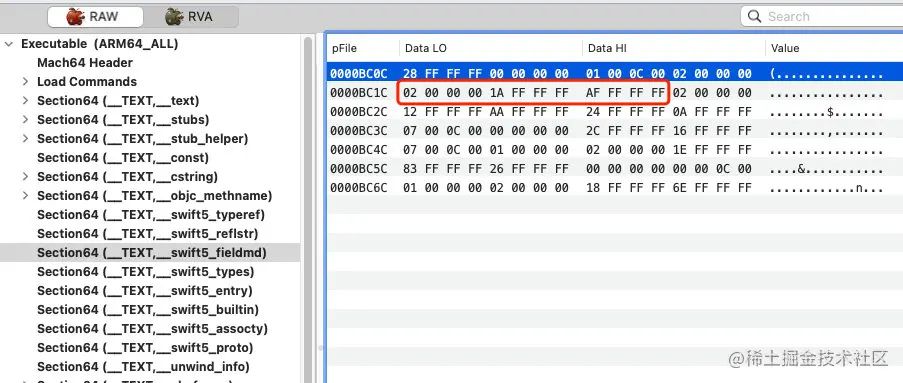The width and height of the screenshot is (903, 383).
Task: Click Data HI bytes 18 FF FF FF 6E FF FF FF
Action: tap(669, 188)
